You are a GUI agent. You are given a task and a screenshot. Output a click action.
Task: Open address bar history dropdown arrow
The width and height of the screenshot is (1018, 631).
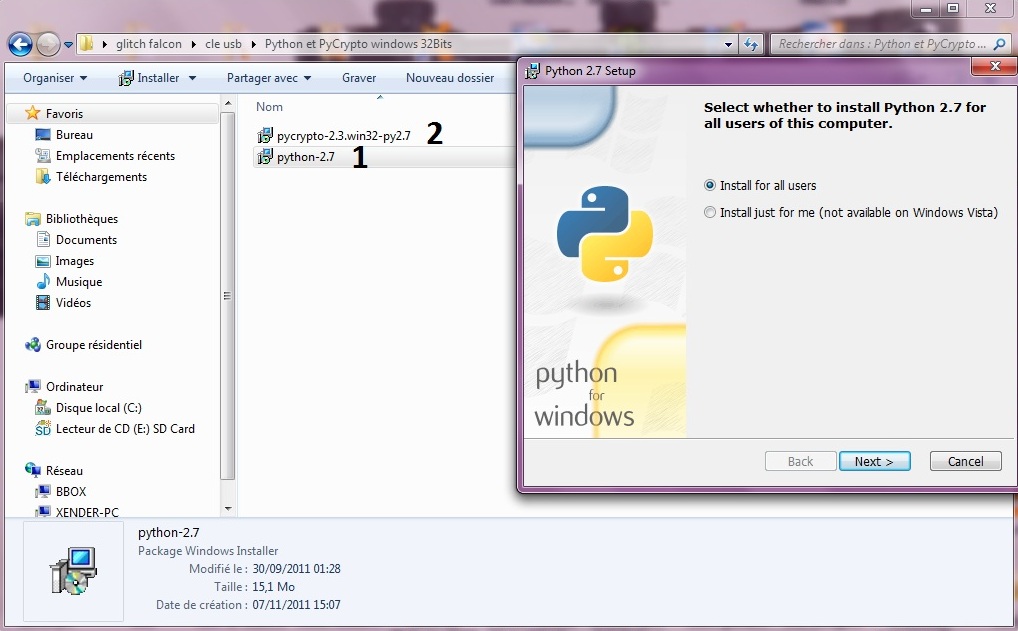point(728,45)
